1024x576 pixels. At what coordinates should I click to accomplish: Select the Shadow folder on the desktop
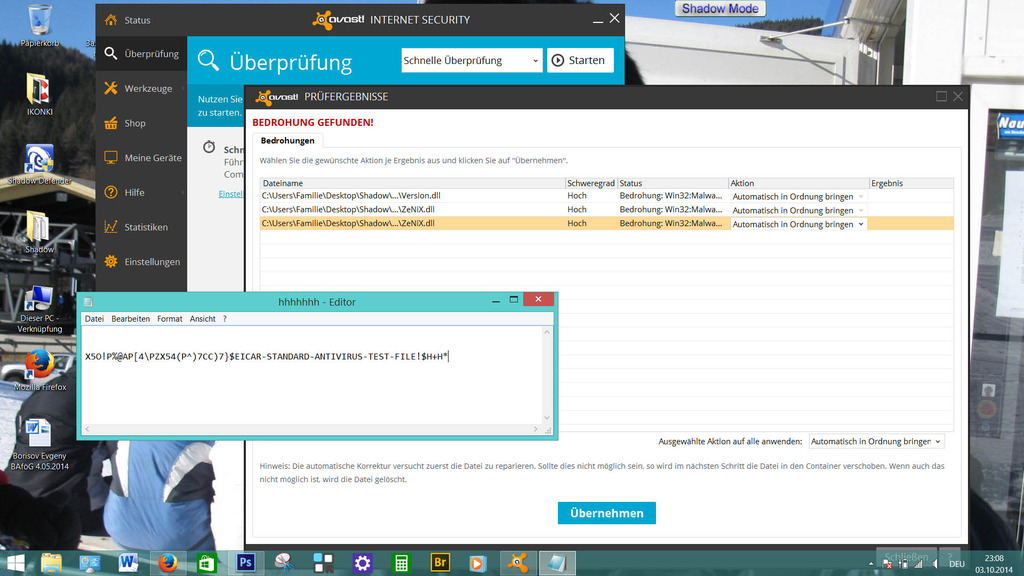(x=39, y=232)
